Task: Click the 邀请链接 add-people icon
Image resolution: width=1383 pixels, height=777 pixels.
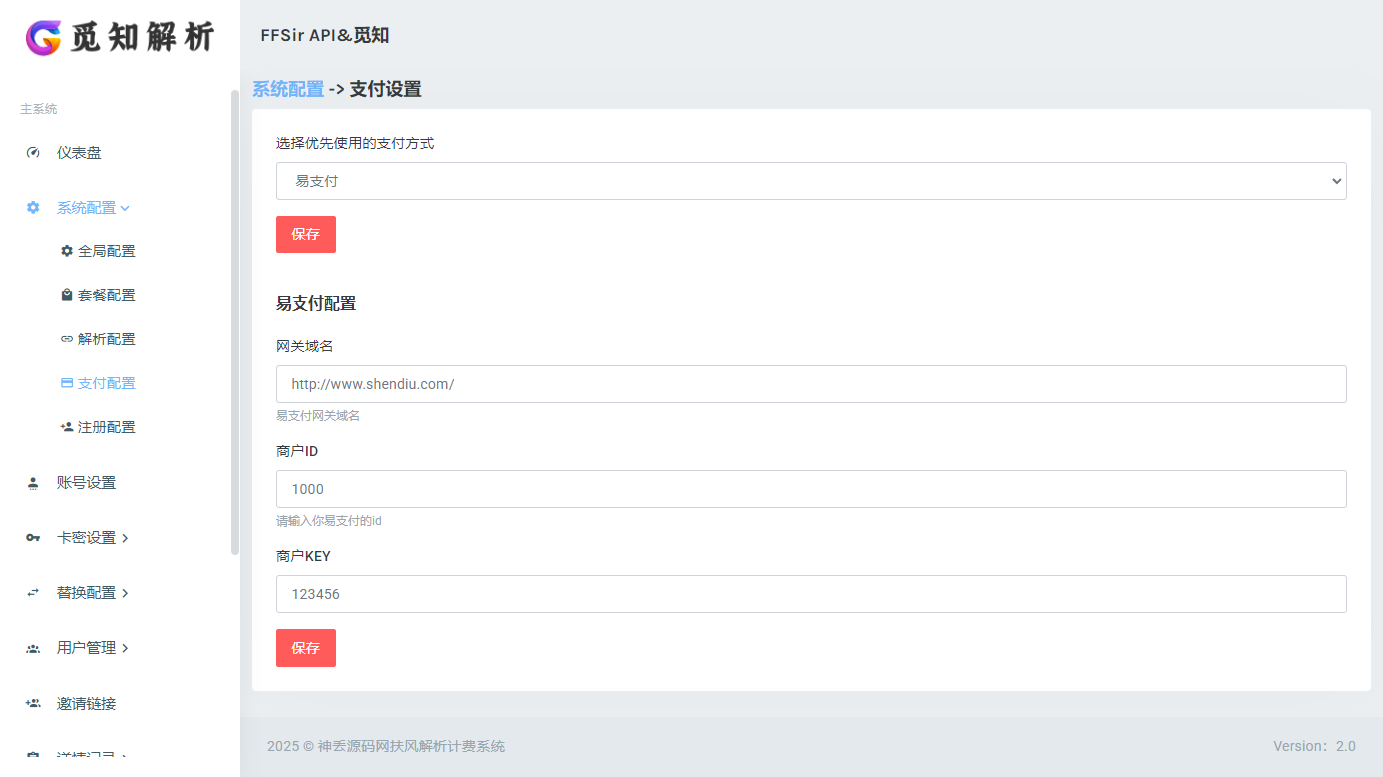Action: 33,704
